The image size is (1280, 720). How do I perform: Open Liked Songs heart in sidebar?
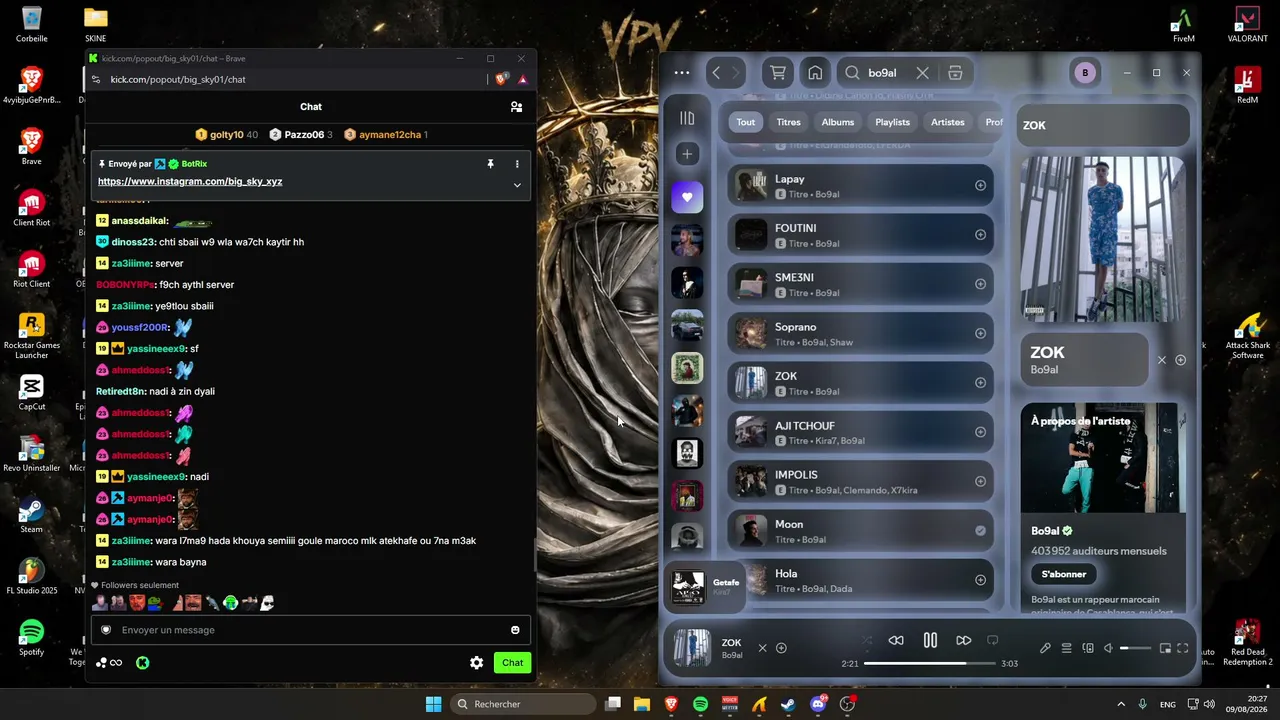pyautogui.click(x=687, y=197)
